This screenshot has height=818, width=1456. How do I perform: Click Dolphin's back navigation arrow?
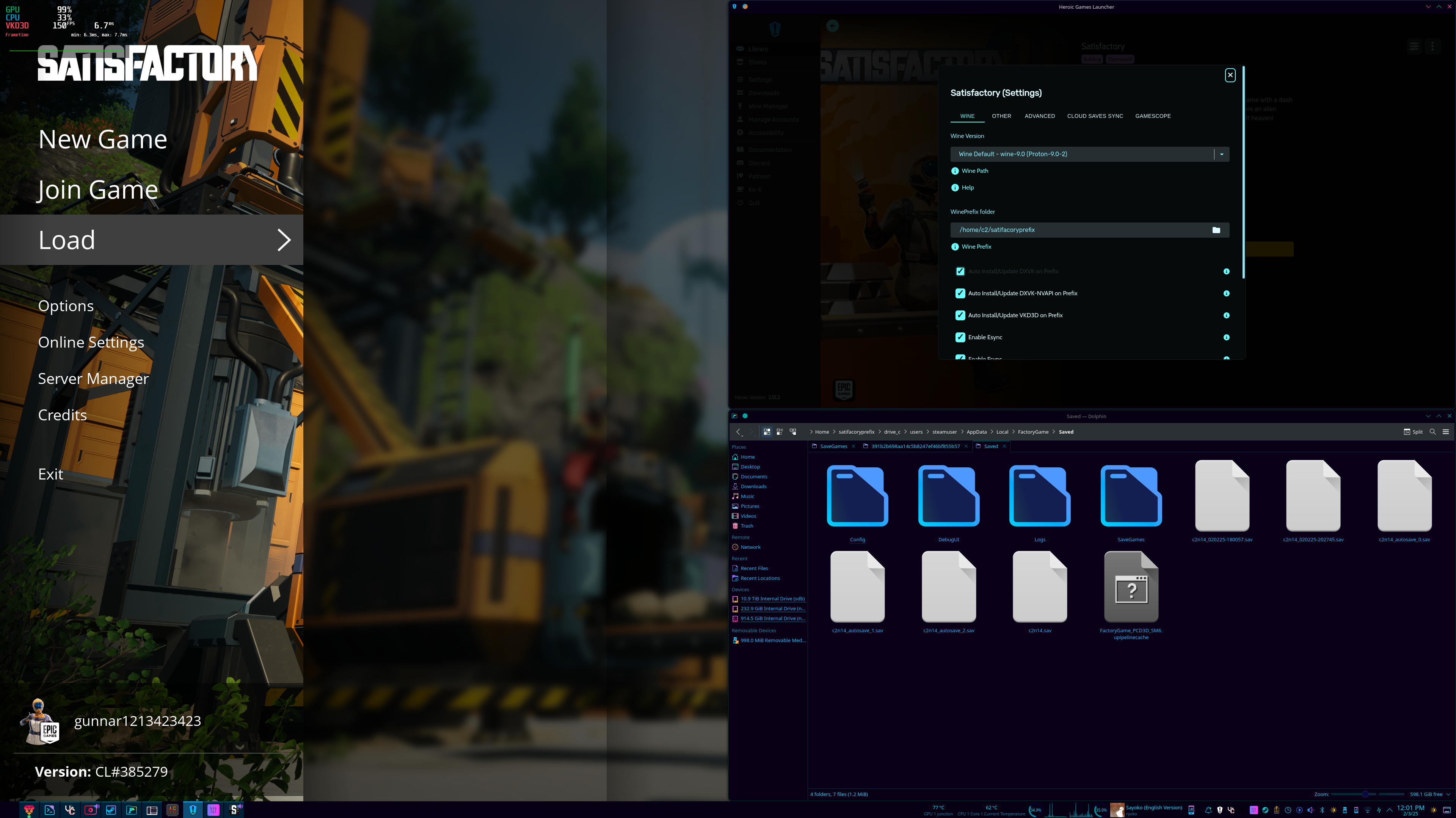[738, 432]
